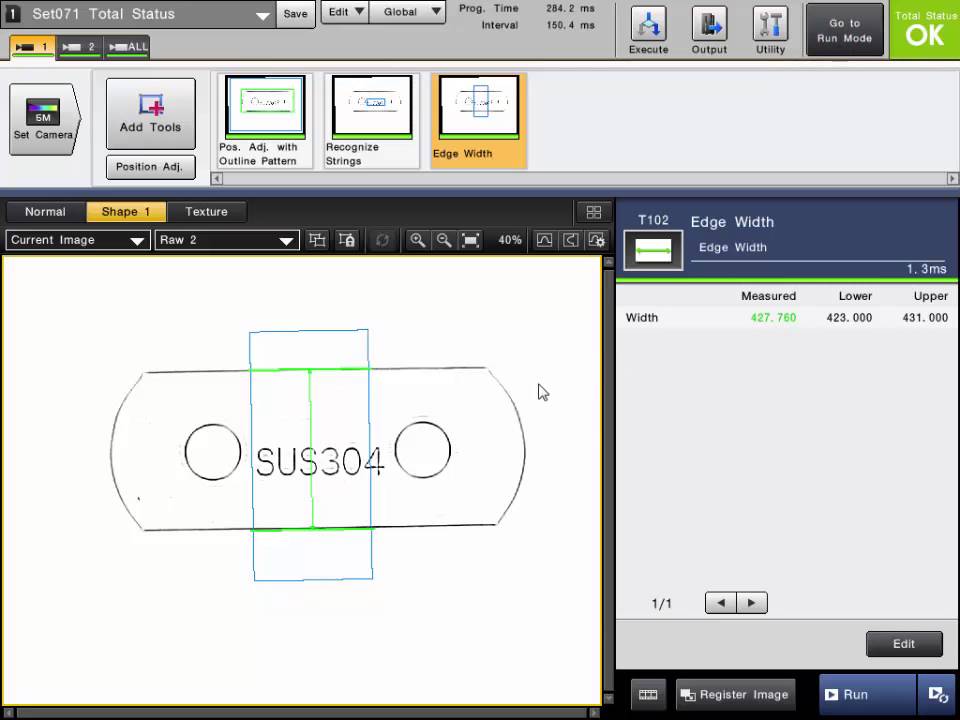Click the greyed-out refresh icon
The image size is (960, 720).
pyautogui.click(x=382, y=240)
